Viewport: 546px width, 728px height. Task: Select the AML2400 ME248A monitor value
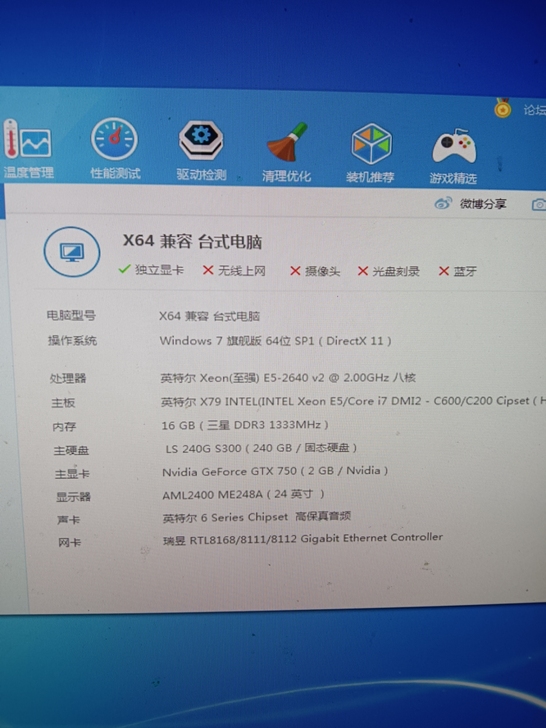[243, 494]
